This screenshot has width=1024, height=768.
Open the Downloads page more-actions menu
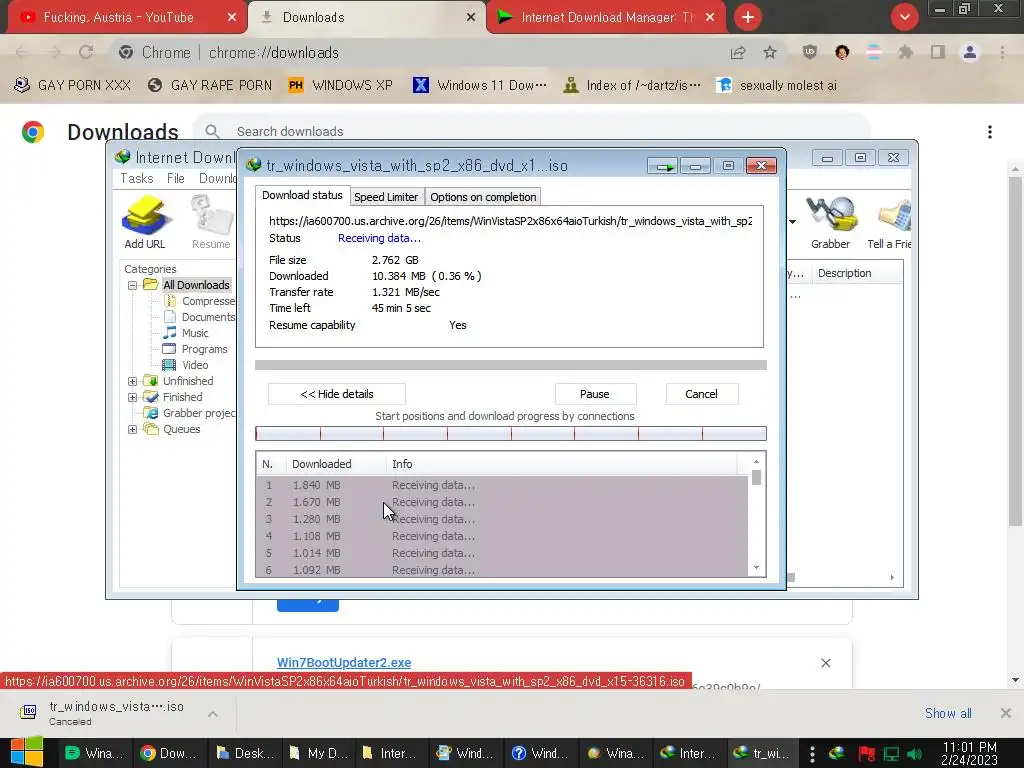coord(990,132)
